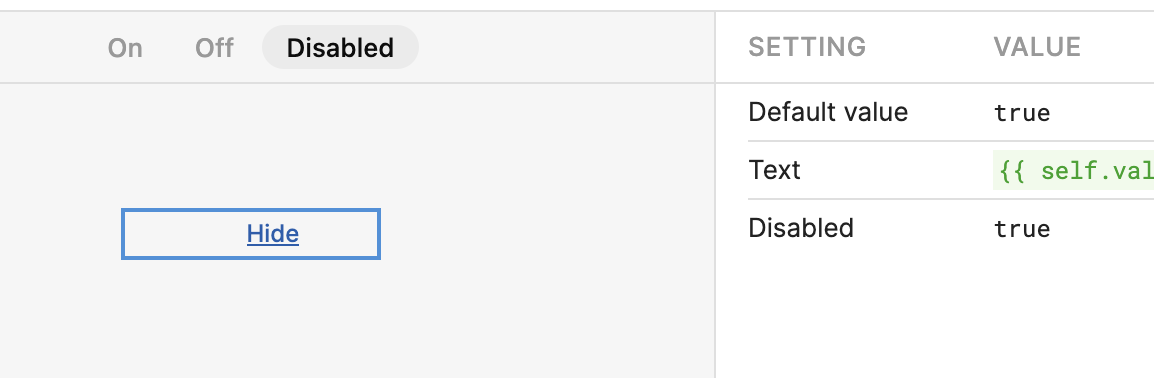This screenshot has width=1154, height=378.
Task: Select the "Default value" setting label
Action: (828, 113)
